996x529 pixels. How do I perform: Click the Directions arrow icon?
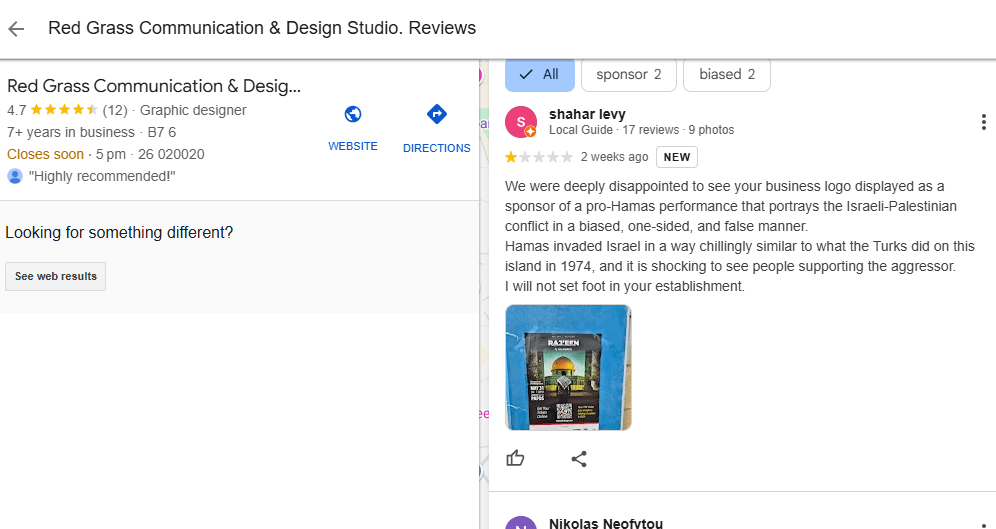436,114
